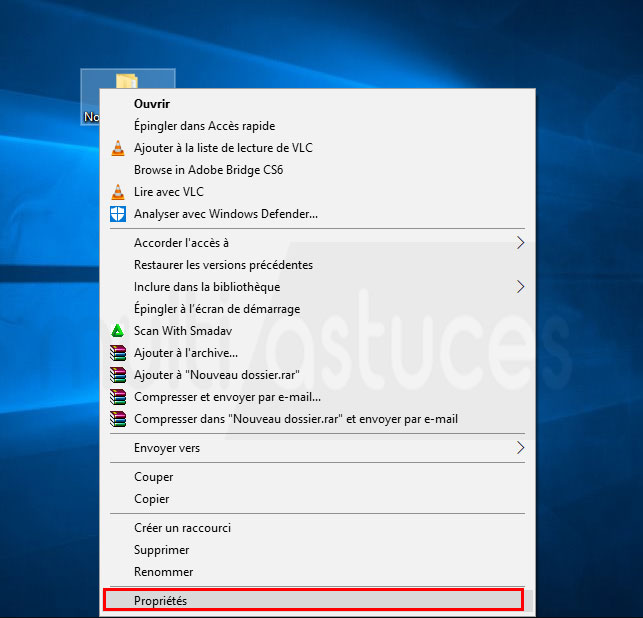
Task: Open Propriétés from the context menu
Action: point(160,600)
